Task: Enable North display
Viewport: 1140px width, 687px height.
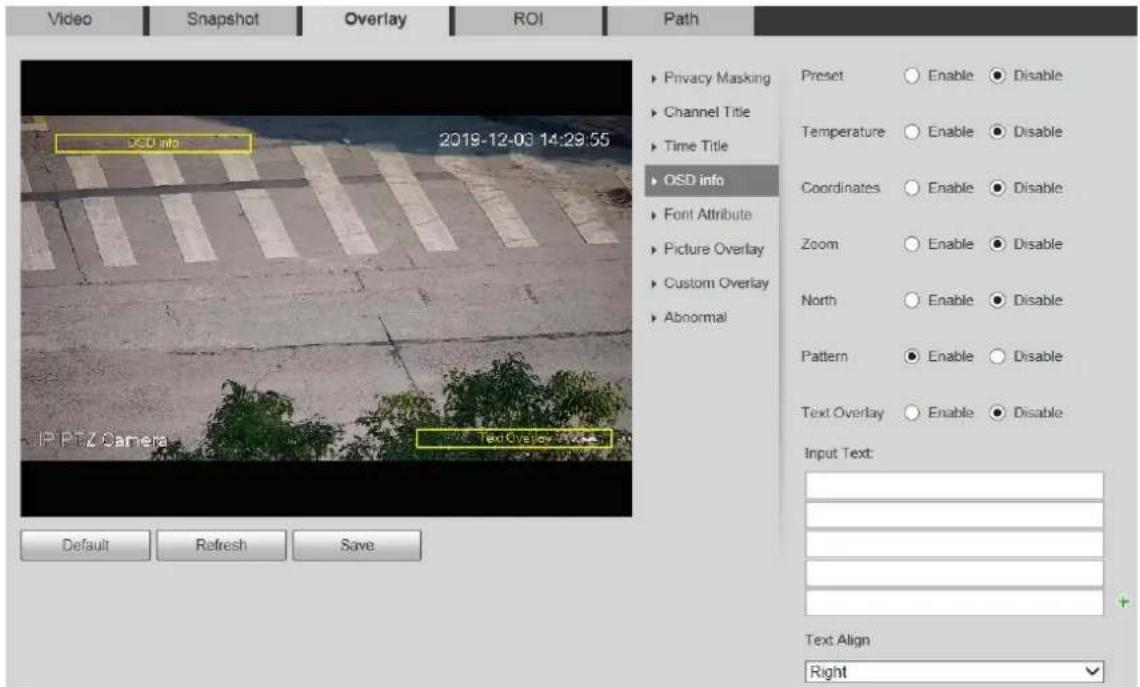Action: 912,300
